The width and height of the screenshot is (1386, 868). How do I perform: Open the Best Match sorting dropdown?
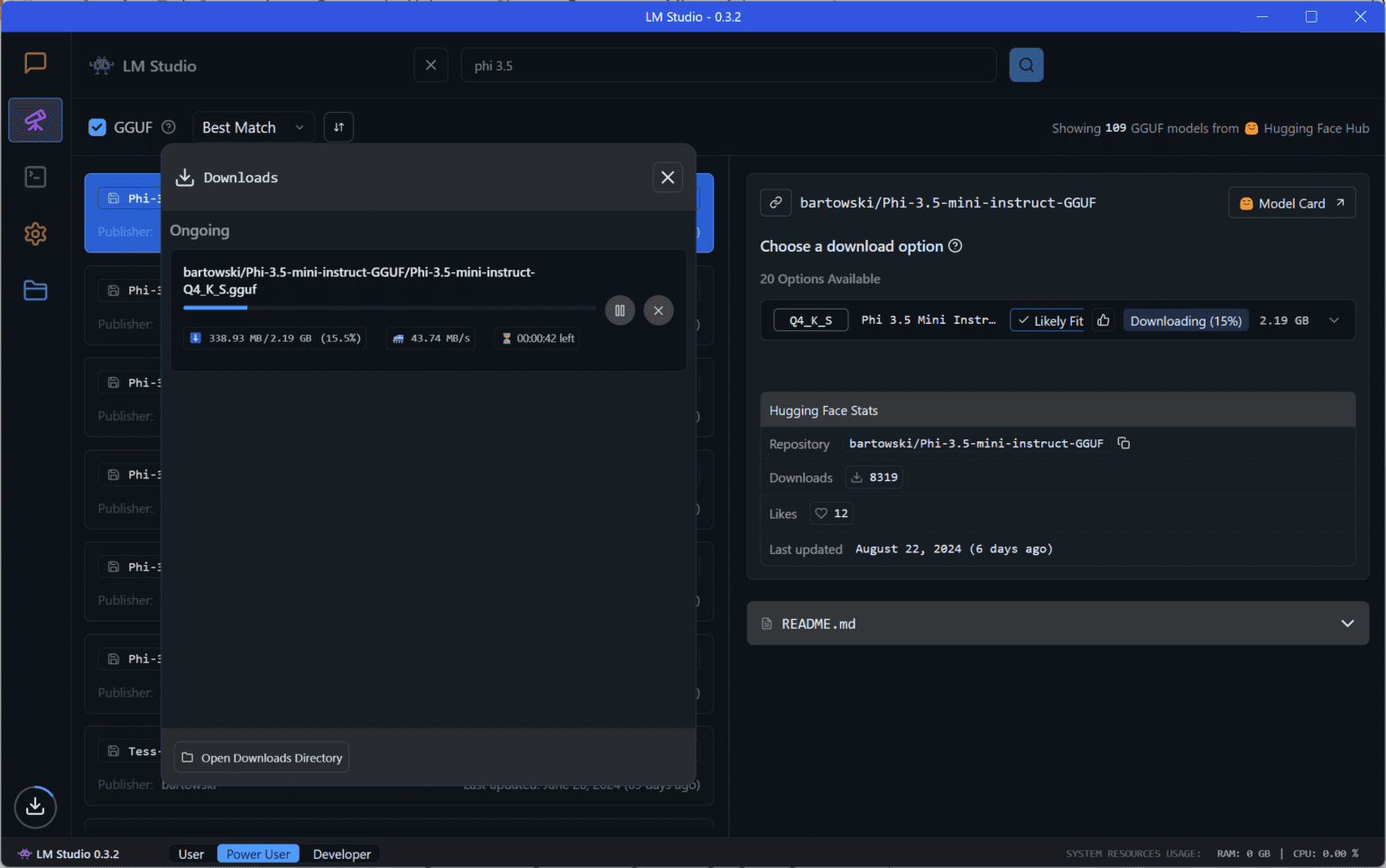click(x=253, y=126)
